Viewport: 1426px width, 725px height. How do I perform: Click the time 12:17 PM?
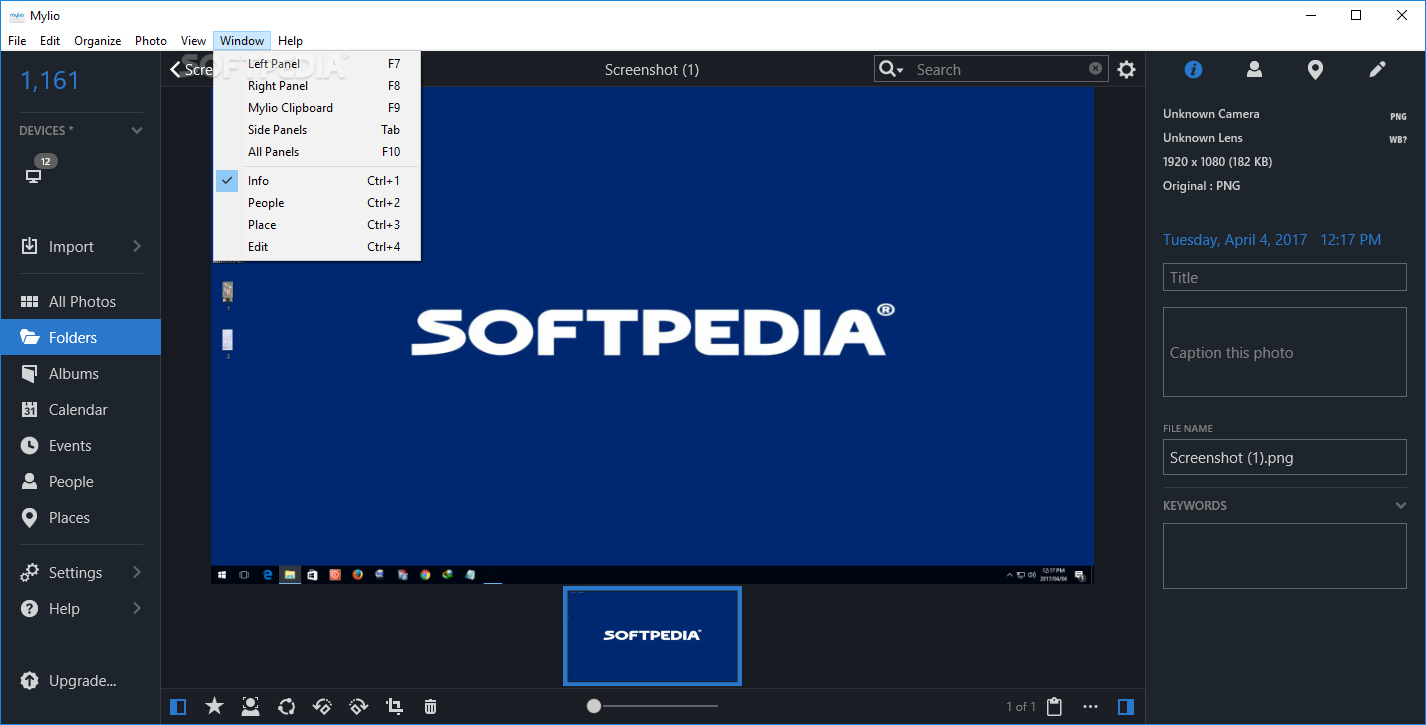[1350, 240]
